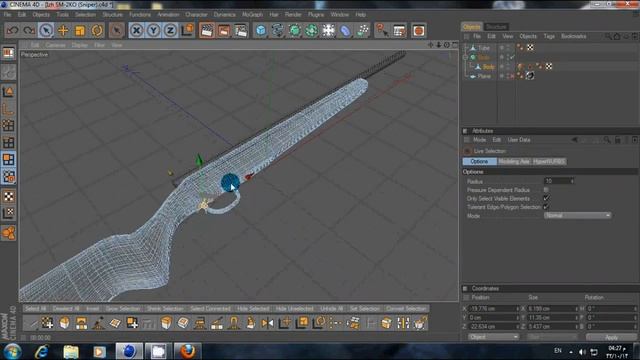The width and height of the screenshot is (640, 360).
Task: Click the Undo arrow icon
Action: coord(13,31)
